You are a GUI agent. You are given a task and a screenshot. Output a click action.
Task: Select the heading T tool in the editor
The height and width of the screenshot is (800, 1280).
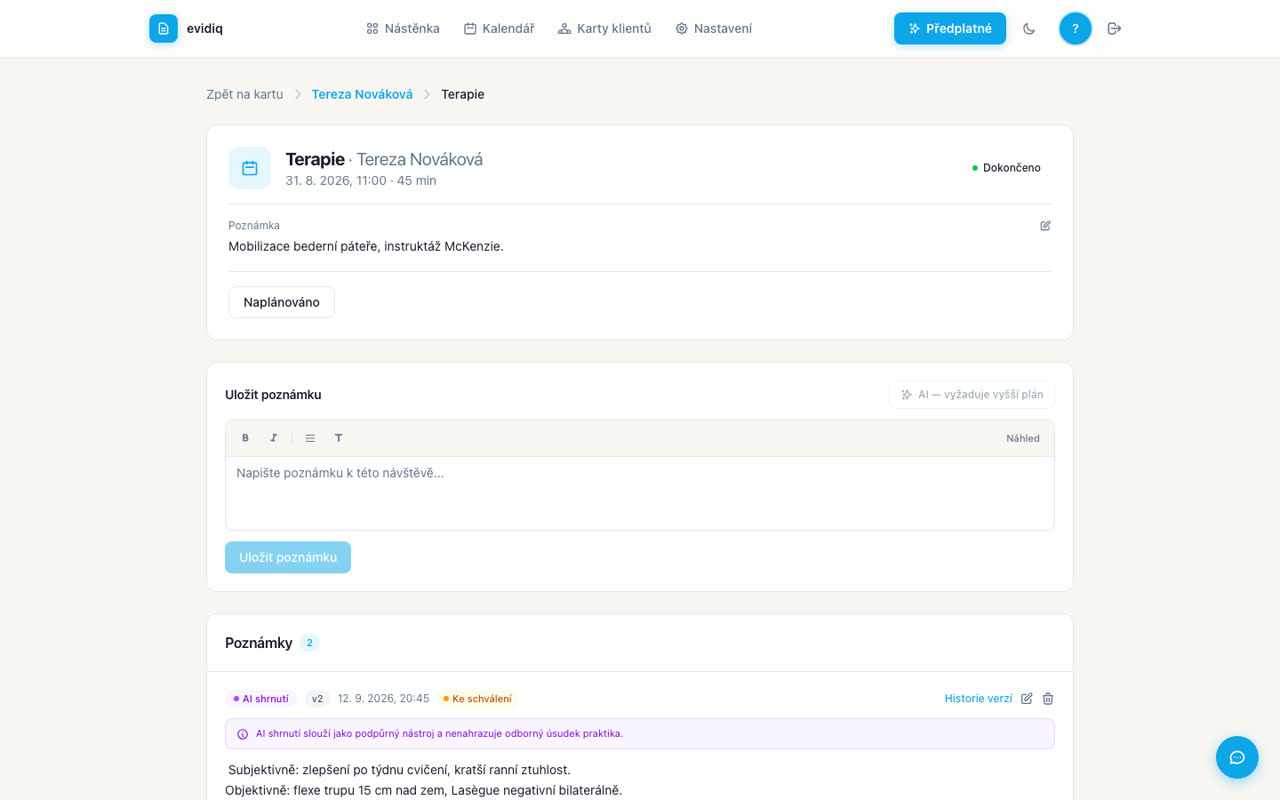coord(338,438)
